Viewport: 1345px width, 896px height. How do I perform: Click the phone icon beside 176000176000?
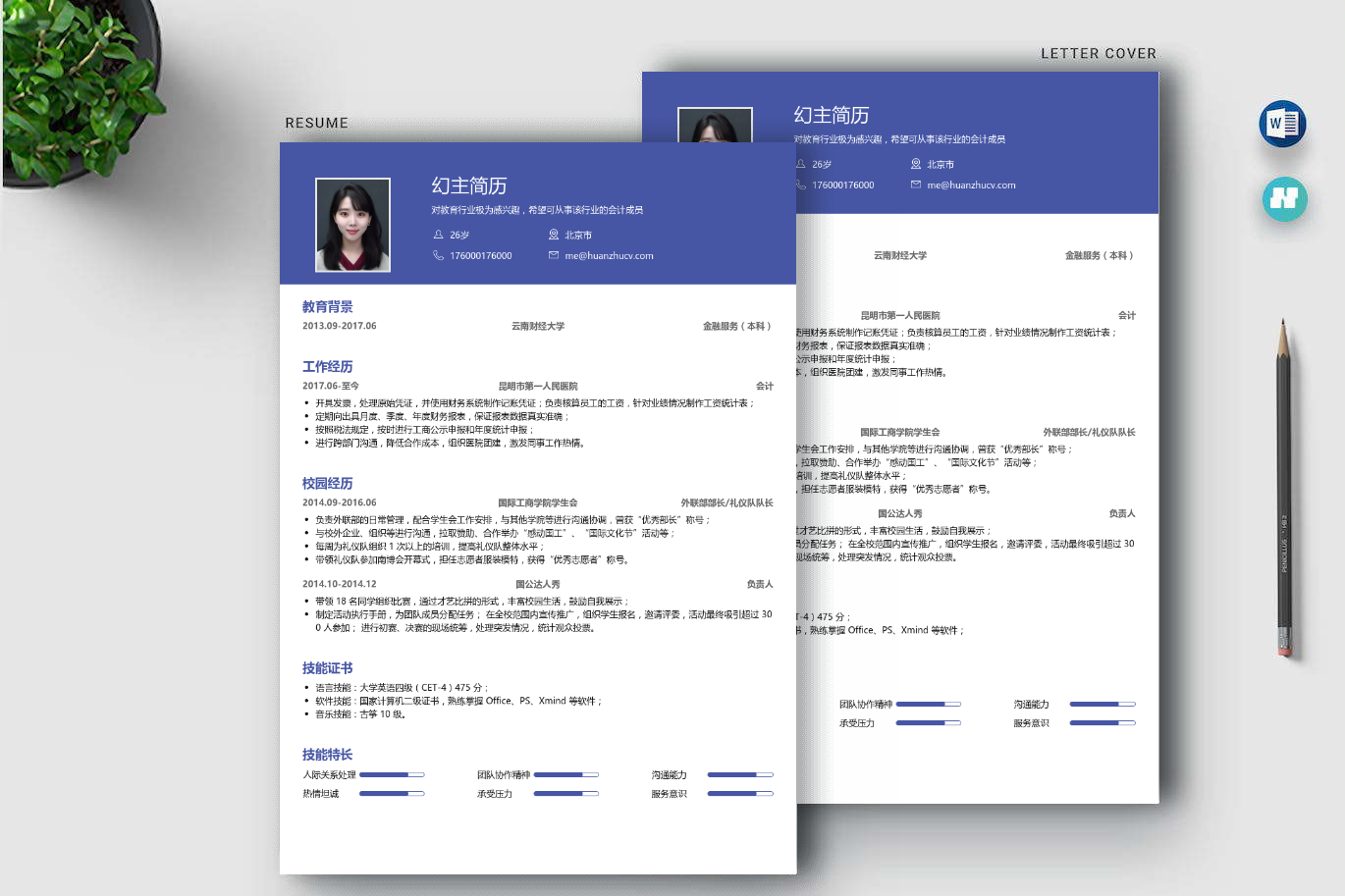click(439, 255)
